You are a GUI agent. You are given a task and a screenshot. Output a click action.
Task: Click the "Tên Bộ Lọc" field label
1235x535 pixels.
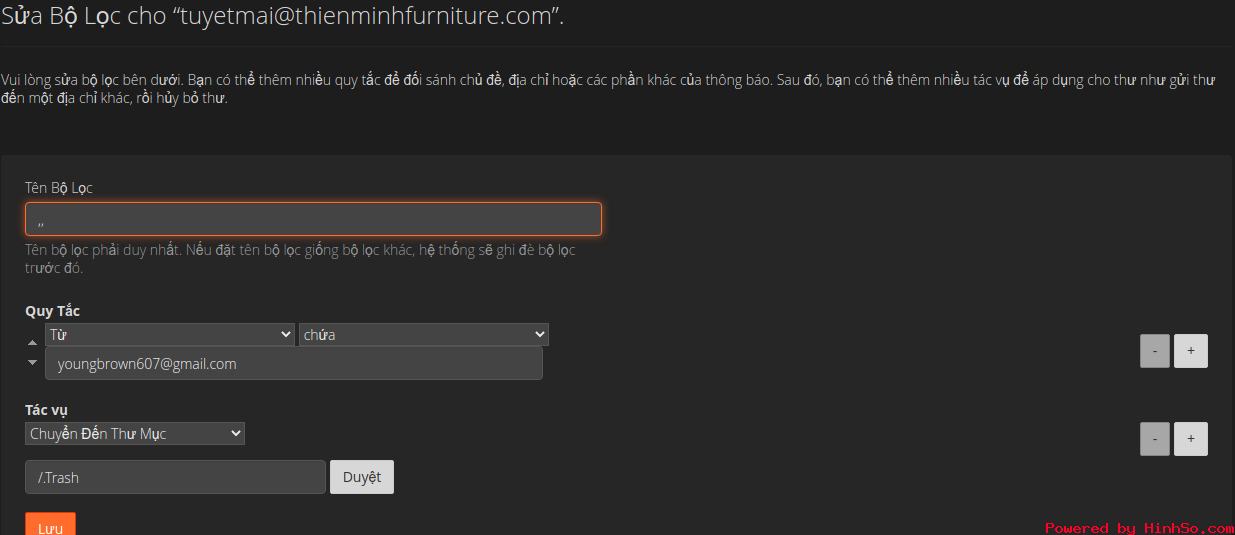click(x=59, y=188)
